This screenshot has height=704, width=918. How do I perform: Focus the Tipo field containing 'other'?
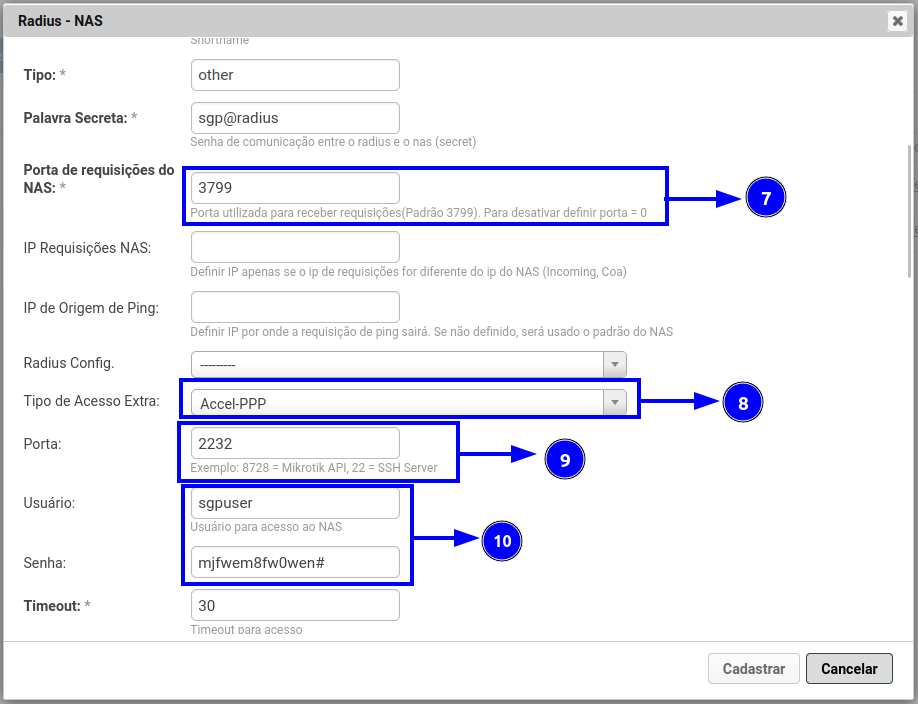click(295, 75)
